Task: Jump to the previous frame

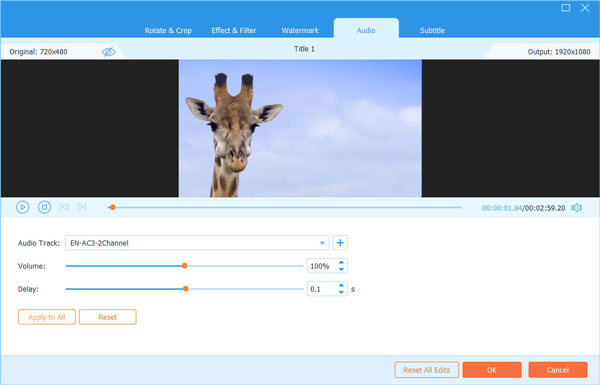Action: (x=64, y=207)
